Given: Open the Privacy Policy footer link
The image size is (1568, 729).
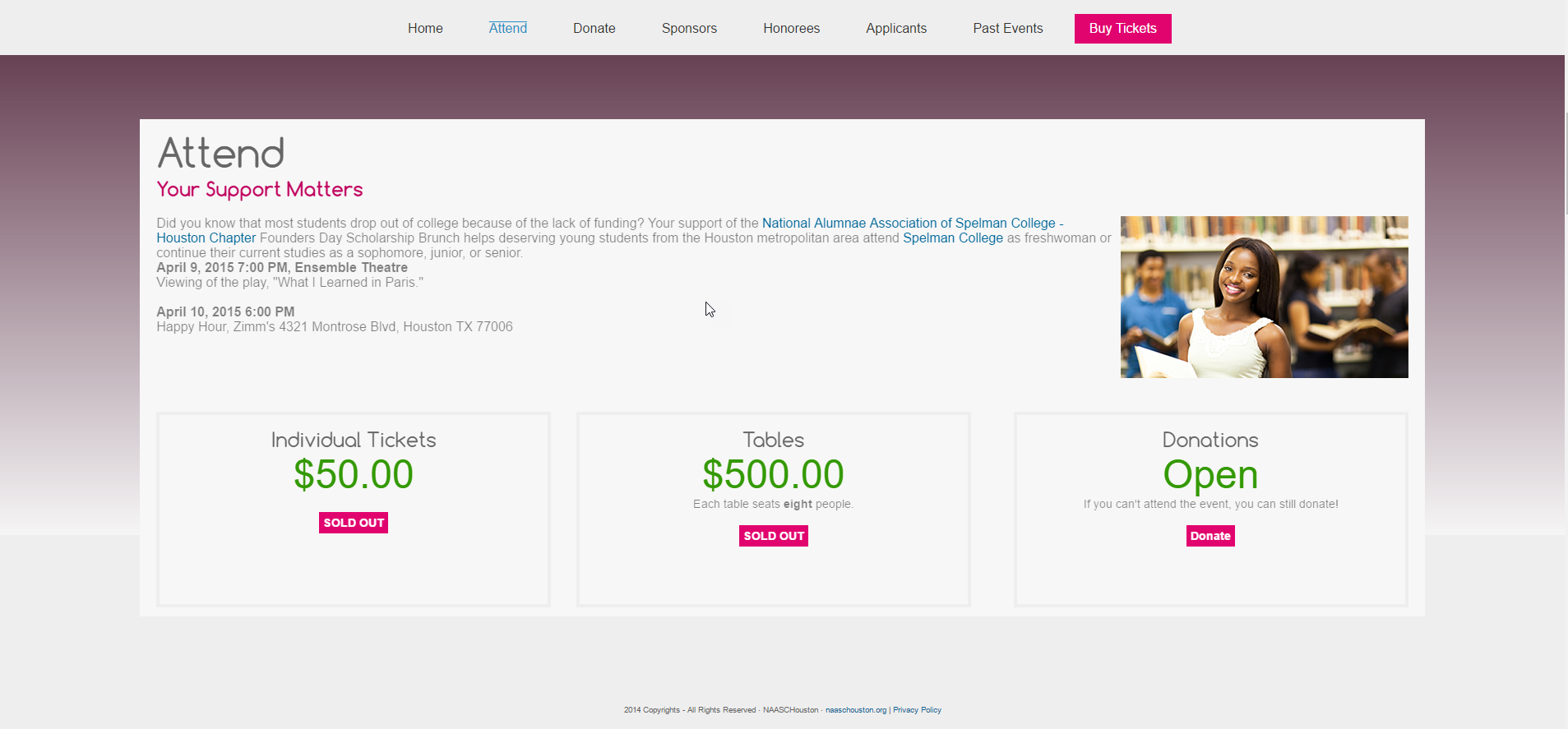Looking at the screenshot, I should [x=917, y=710].
